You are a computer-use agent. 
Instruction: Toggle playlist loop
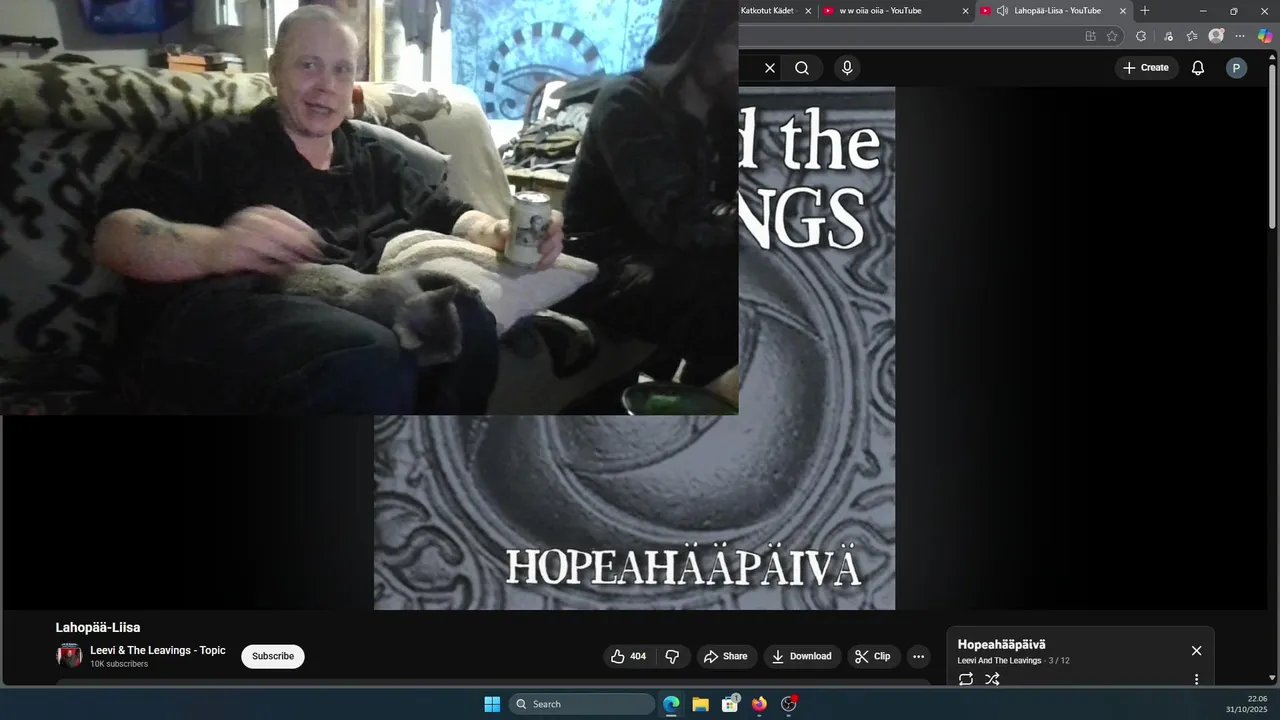pos(966,679)
